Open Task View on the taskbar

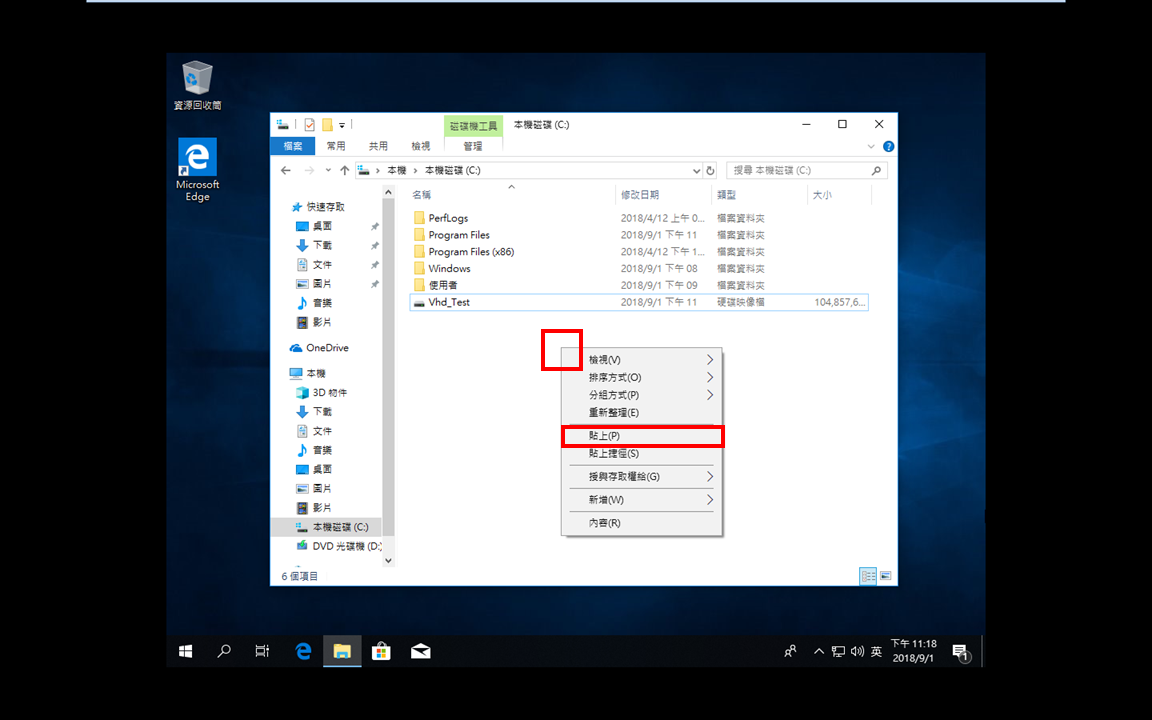[262, 651]
